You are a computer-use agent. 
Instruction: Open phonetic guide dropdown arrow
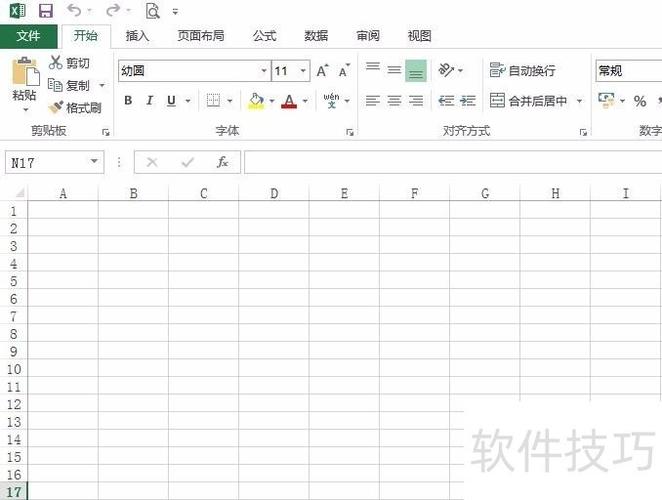[x=347, y=101]
